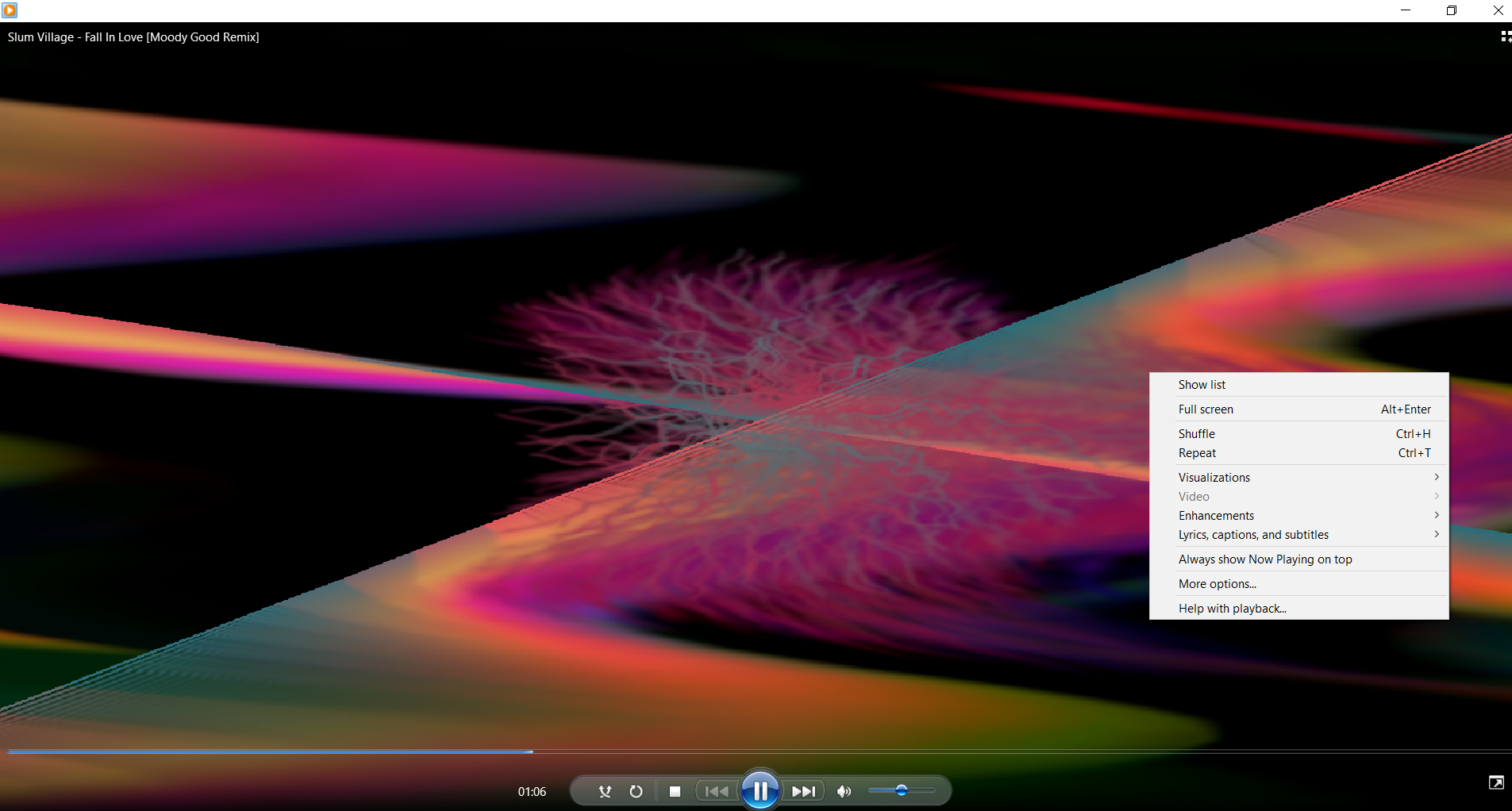Stop playback with the square button
The width and height of the screenshot is (1512, 811).
(675, 791)
